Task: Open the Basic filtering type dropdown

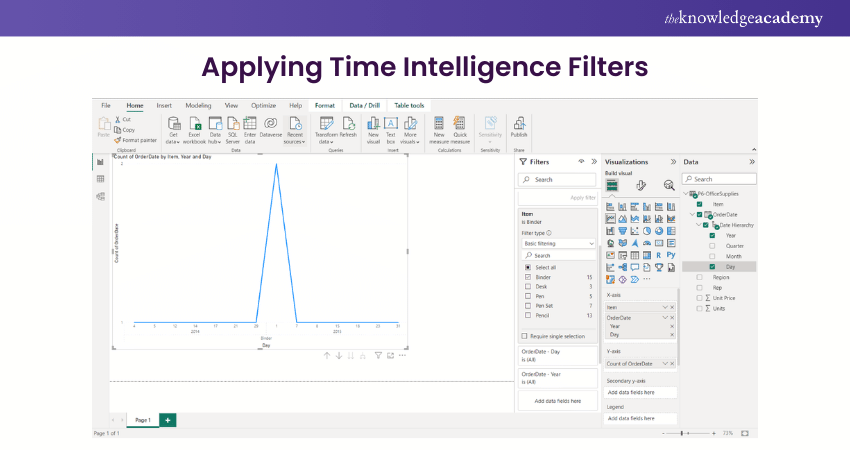Action: 558,243
